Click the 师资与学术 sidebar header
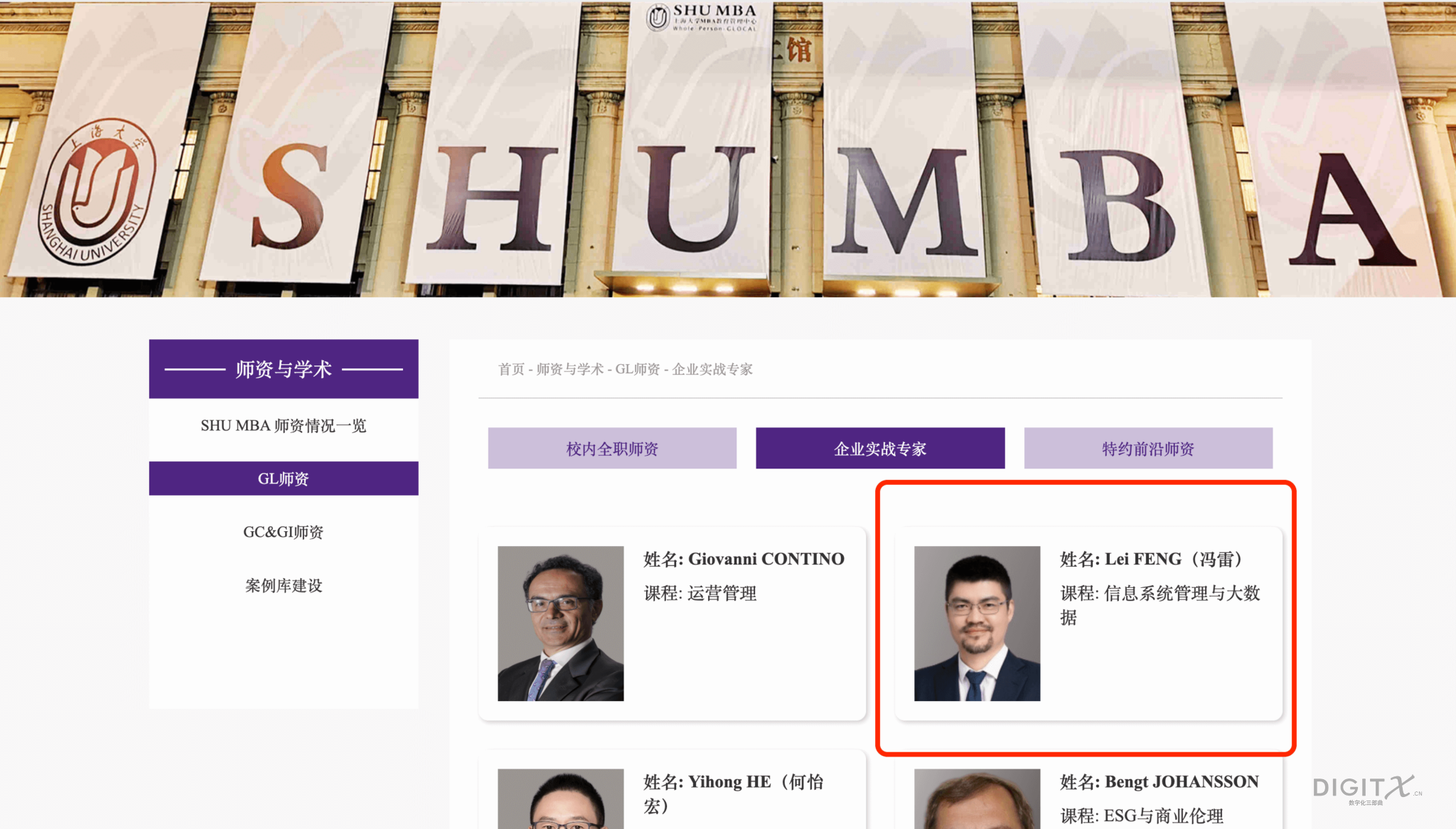 [x=283, y=369]
